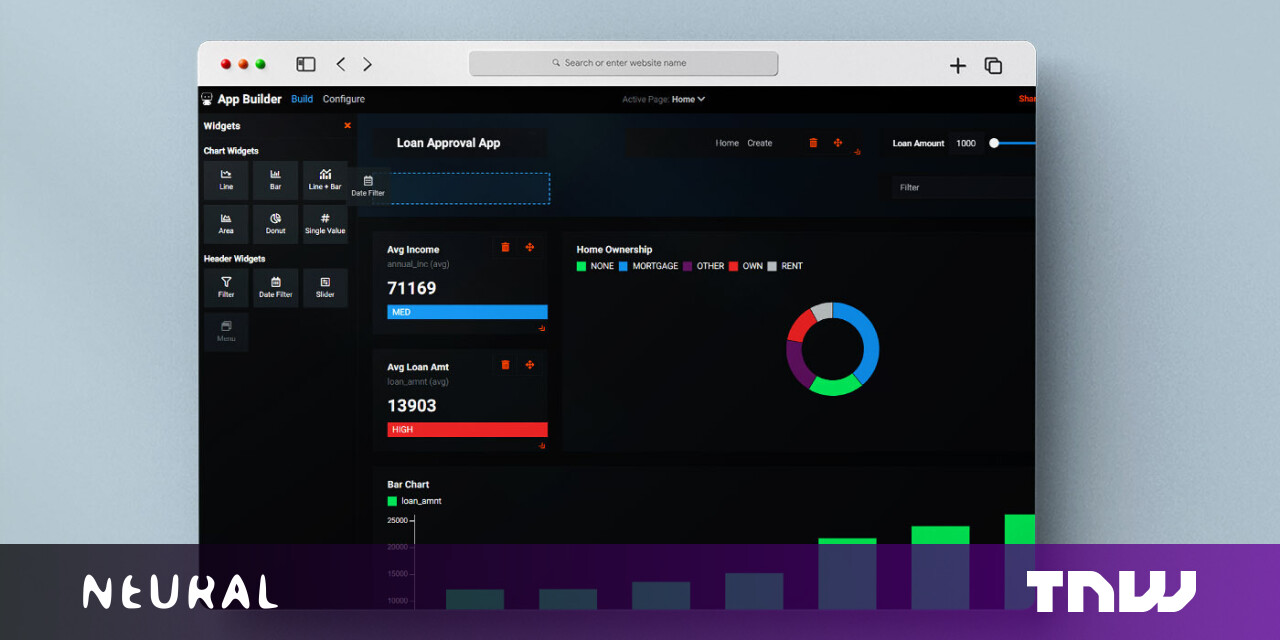Add a Single Value widget
This screenshot has width=1280, height=640.
tap(325, 224)
